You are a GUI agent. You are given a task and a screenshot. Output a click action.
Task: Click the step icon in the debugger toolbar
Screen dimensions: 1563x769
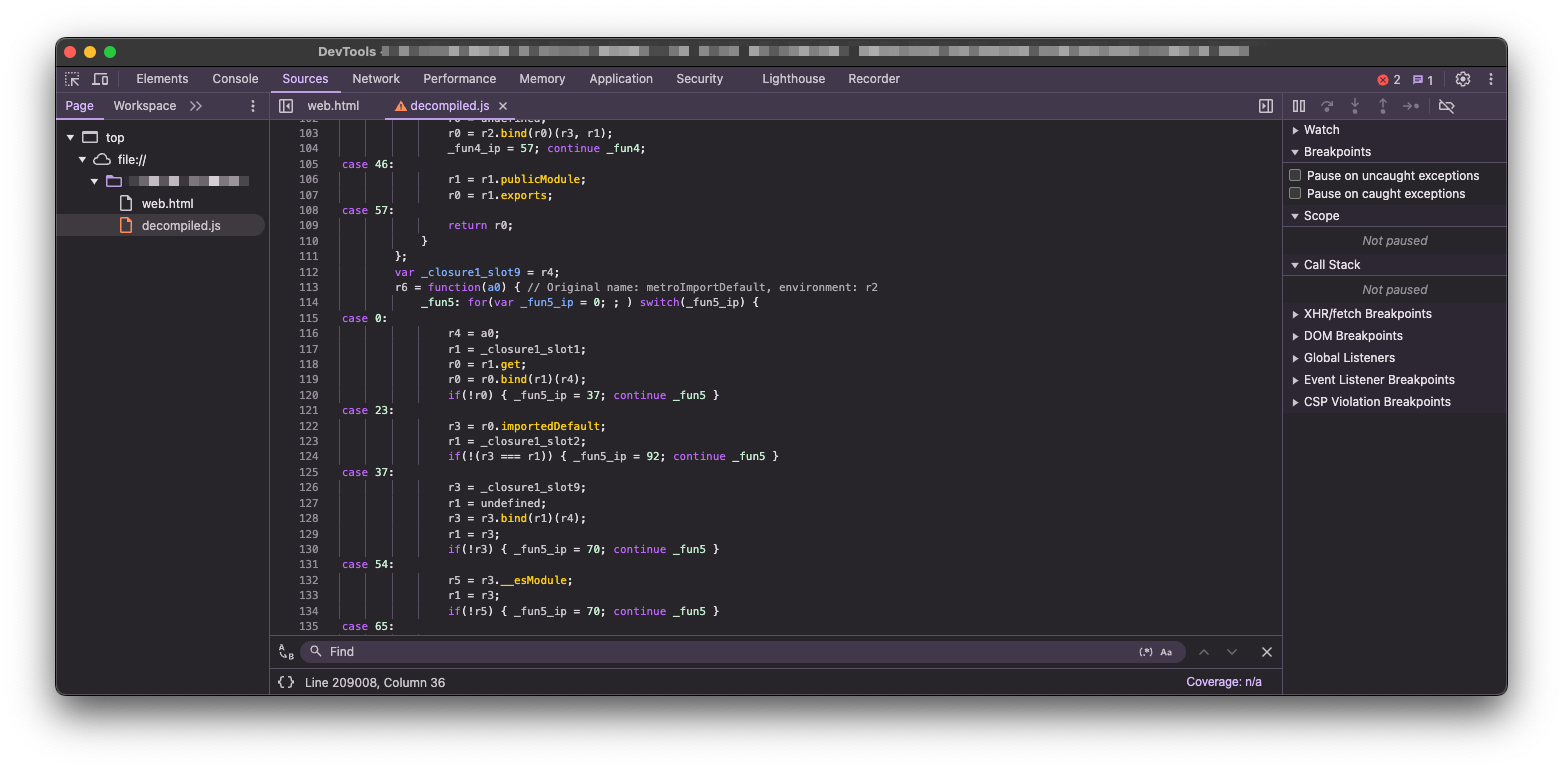(1411, 106)
